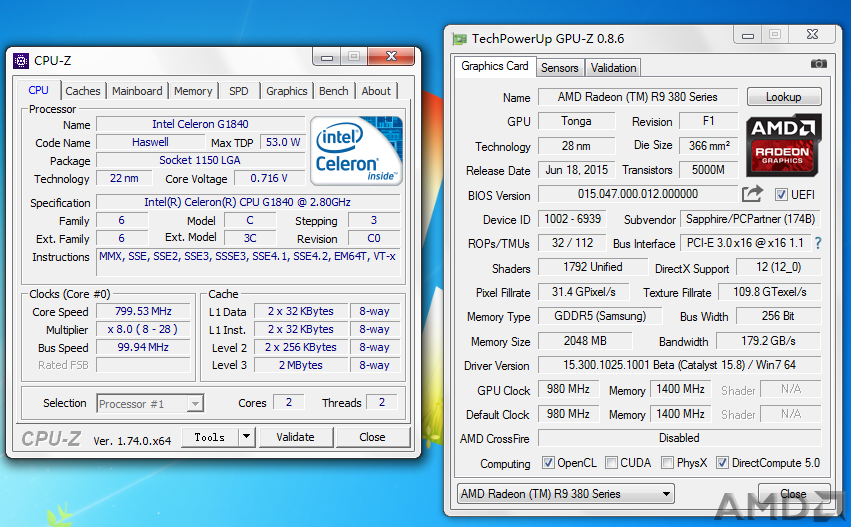Click the AMD Radeon Graphics logo in GPU-Z
Viewport: 851px width, 527px height.
coord(783,144)
